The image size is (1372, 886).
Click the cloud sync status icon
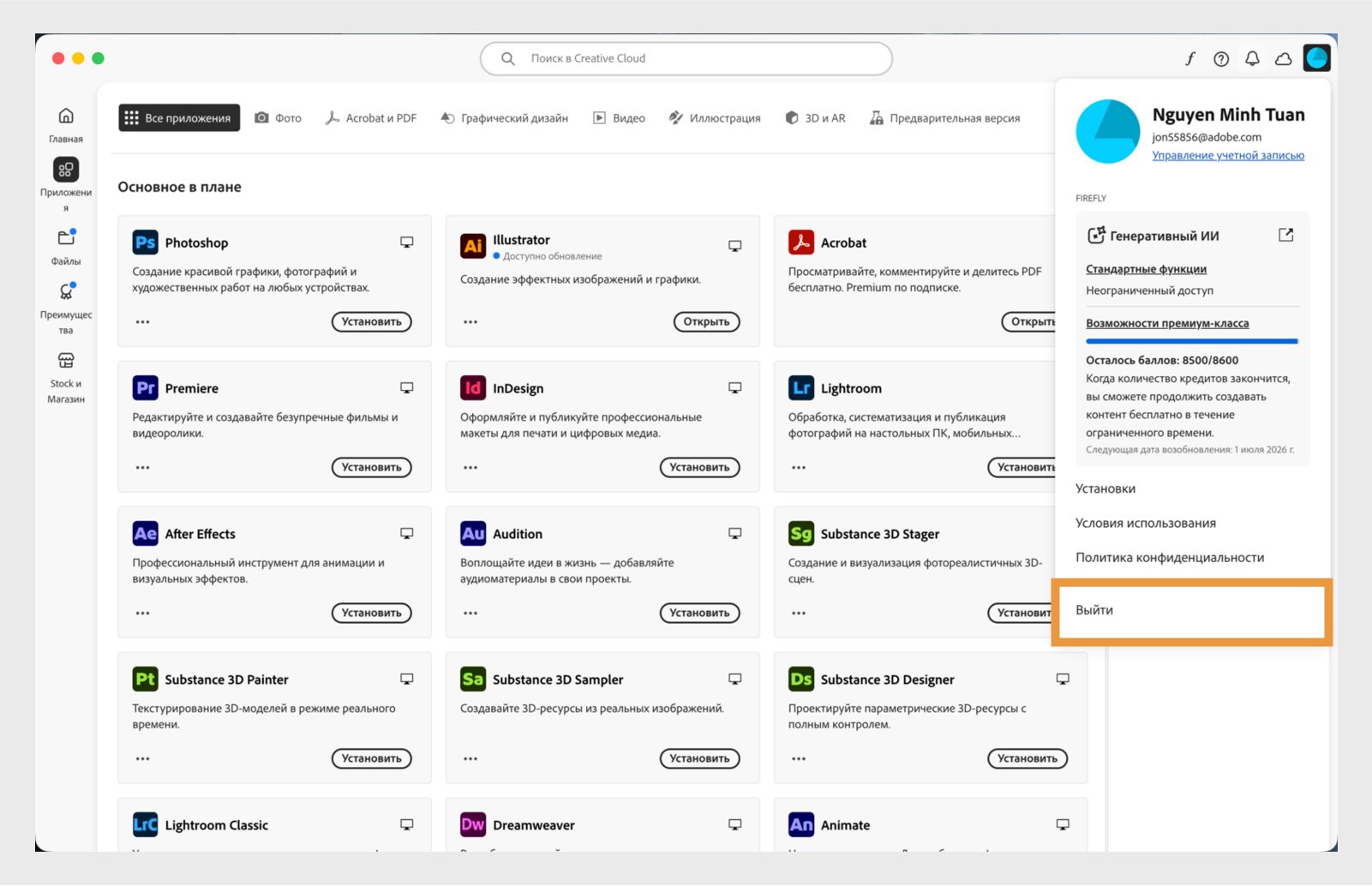click(x=1283, y=58)
